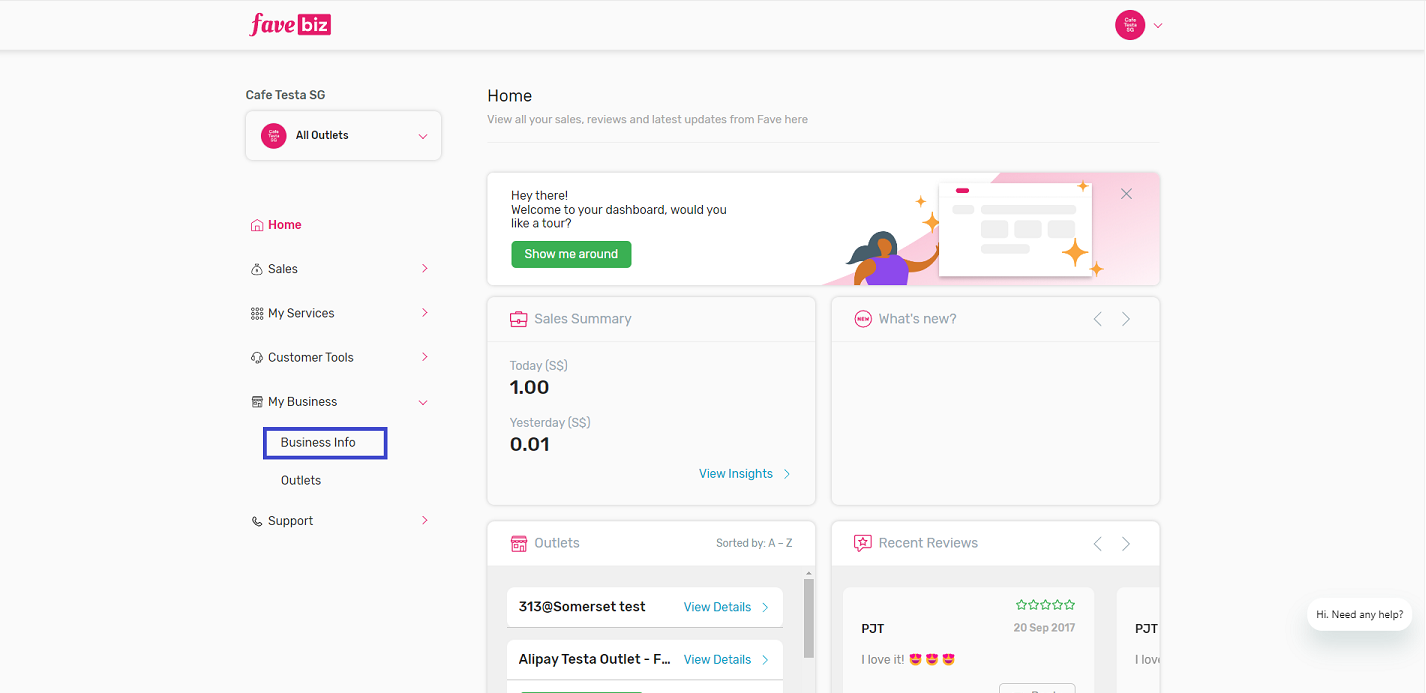Viewport: 1426px width, 693px height.
Task: Open the All Outlets dropdown
Action: click(x=343, y=135)
